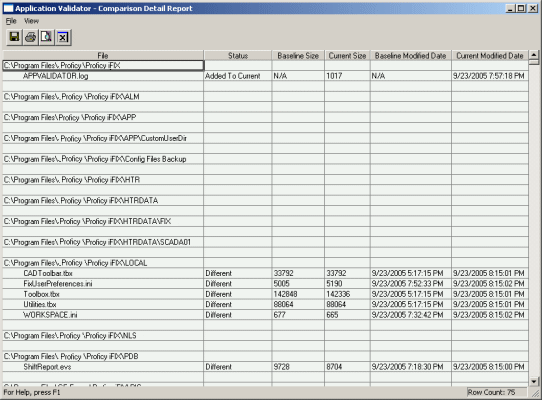Image resolution: width=542 pixels, height=400 pixels.
Task: Click baseline date 9/23/2005 7:52:33 PM
Action: 411,283
